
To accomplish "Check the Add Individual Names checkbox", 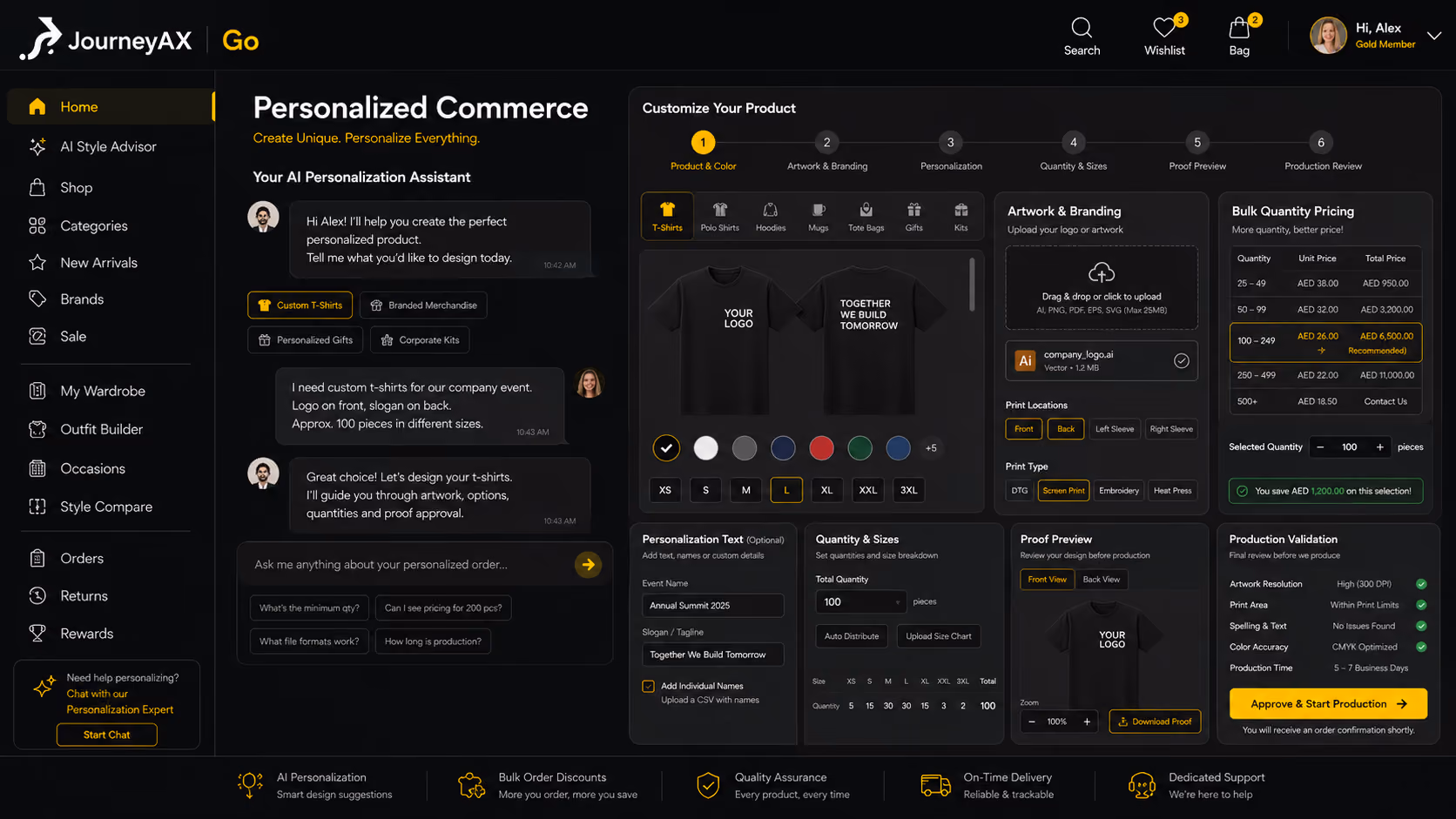I will coord(649,687).
